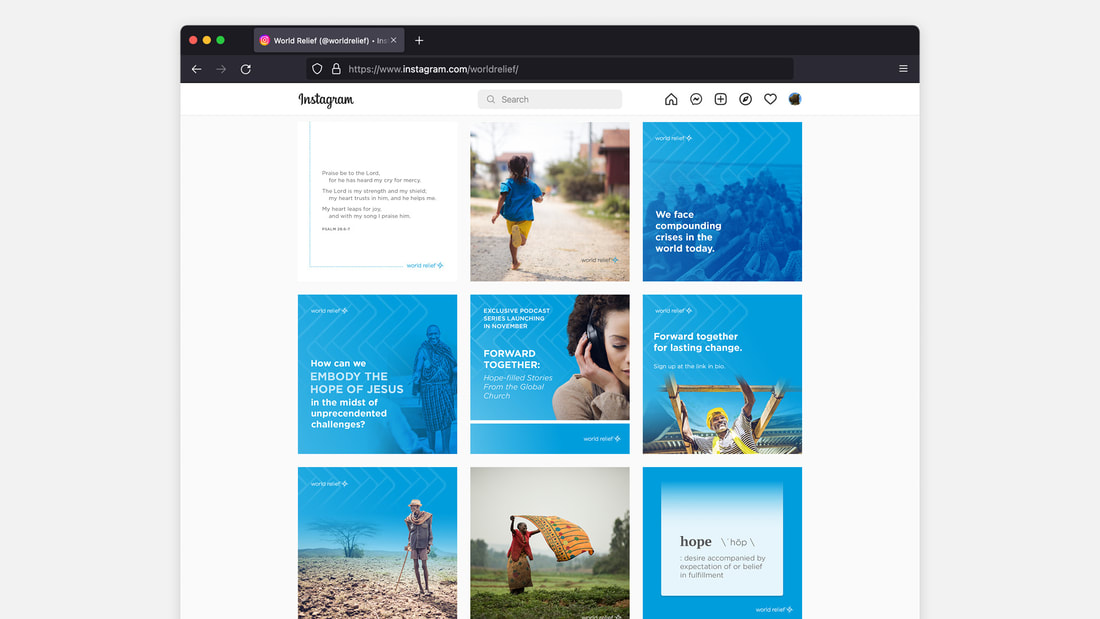The height and width of the screenshot is (619, 1100).
Task: Open the Psalm 28 verse post
Action: point(377,201)
